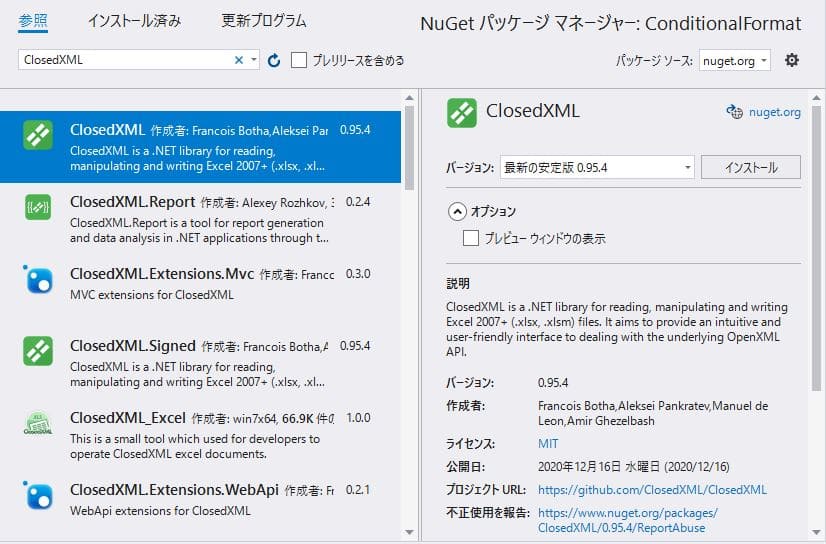Open the GitHub project URL link
The image size is (826, 544).
point(652,490)
